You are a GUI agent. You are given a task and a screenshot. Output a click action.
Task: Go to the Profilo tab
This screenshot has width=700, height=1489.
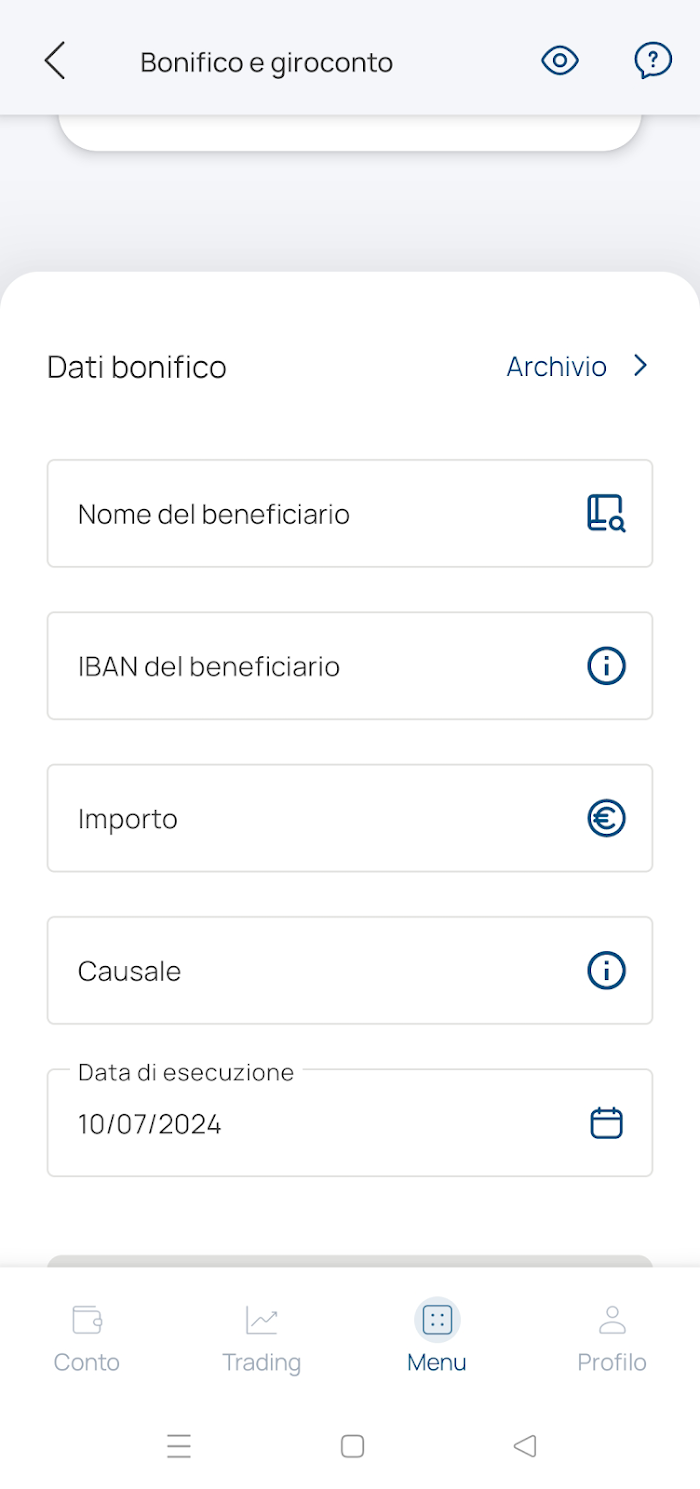tap(612, 1339)
